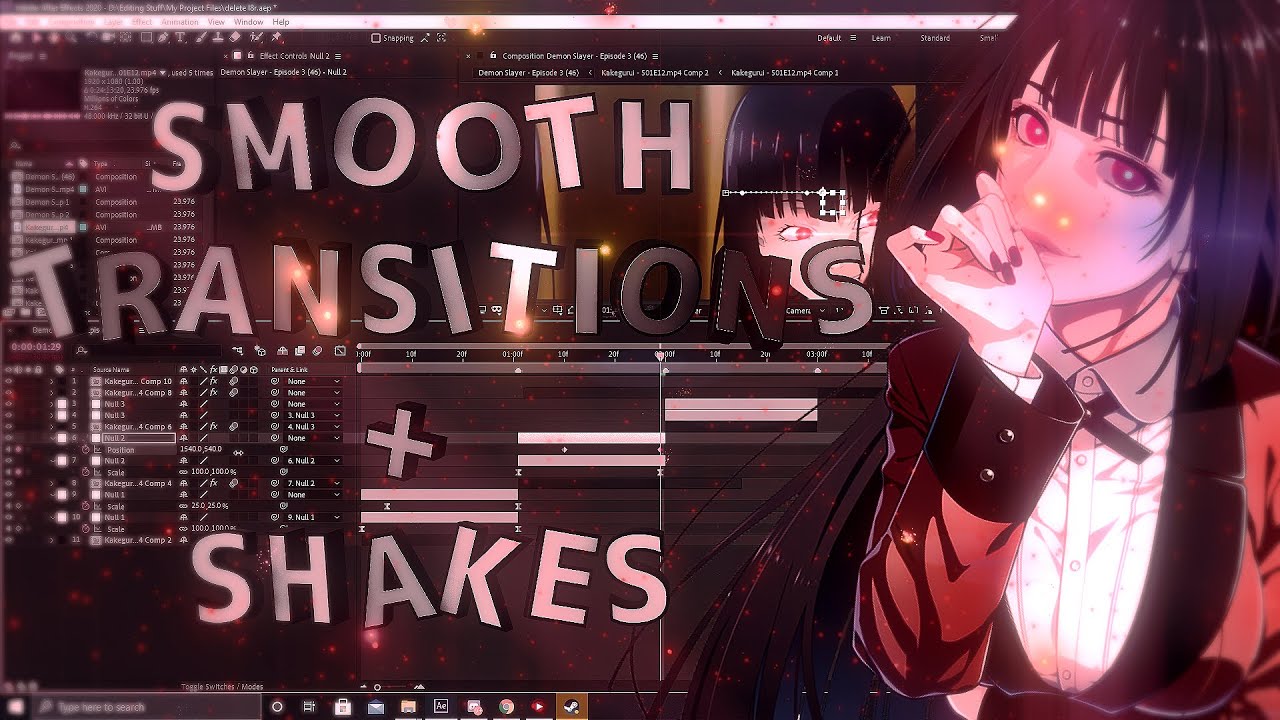The height and width of the screenshot is (720, 1280).
Task: Select the Null 2 layer name field
Action: click(x=138, y=438)
